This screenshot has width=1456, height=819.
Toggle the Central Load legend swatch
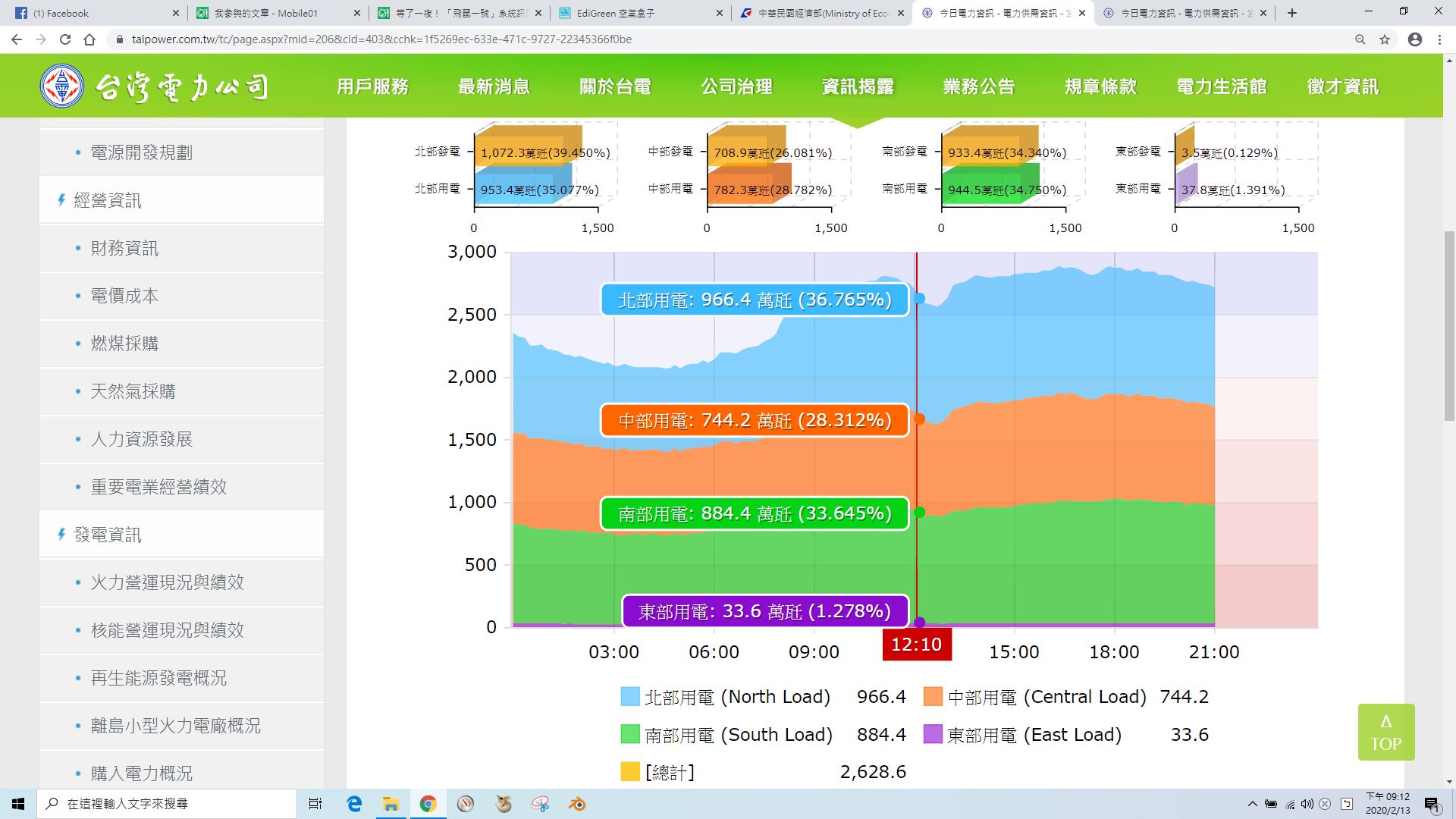934,697
